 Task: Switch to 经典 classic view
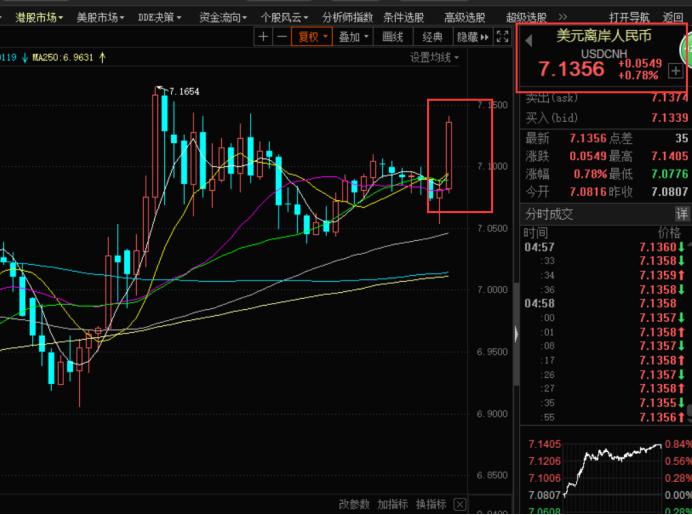(432, 37)
